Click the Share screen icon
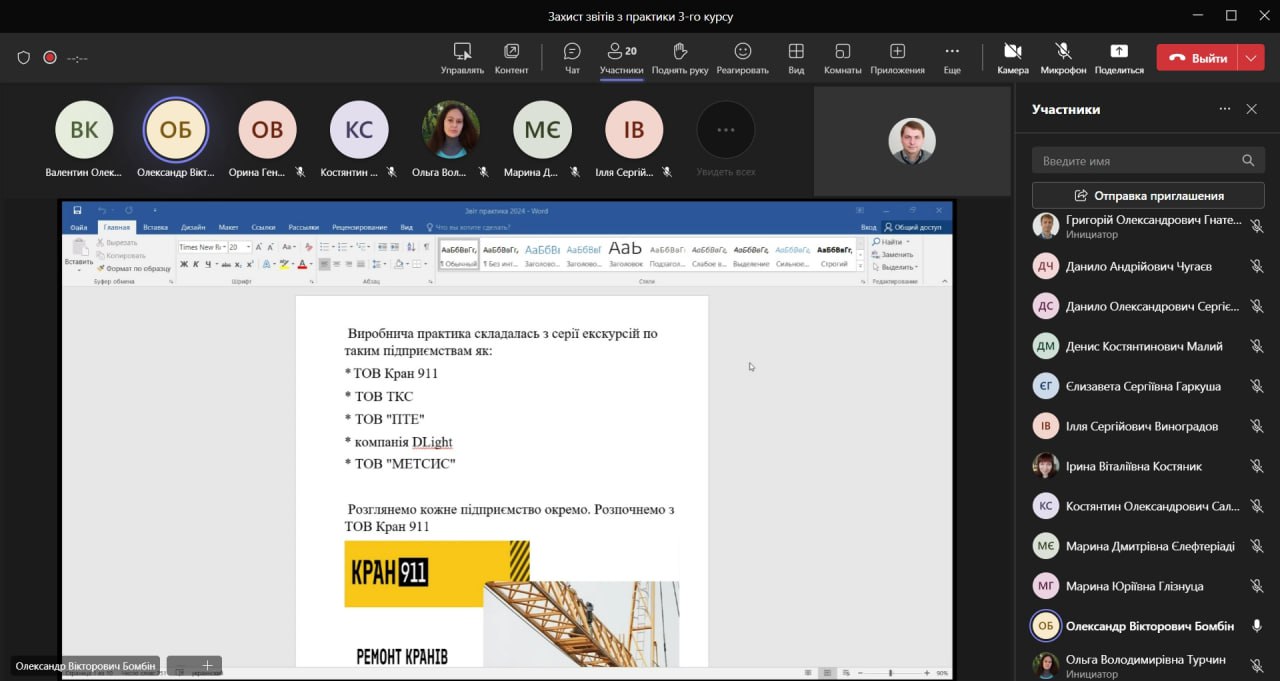Screen dimensions: 1280x681 (x=1118, y=57)
